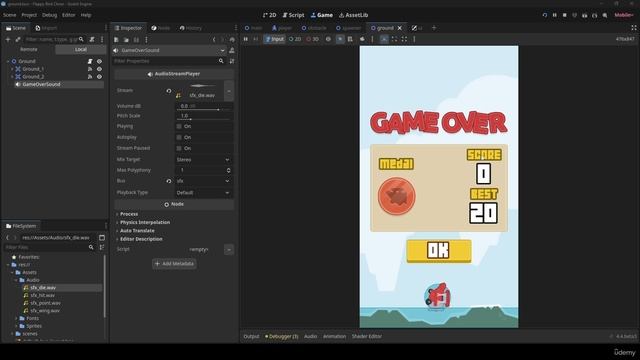Switch scene tree to Remote
The width and height of the screenshot is (640, 360).
click(29, 49)
